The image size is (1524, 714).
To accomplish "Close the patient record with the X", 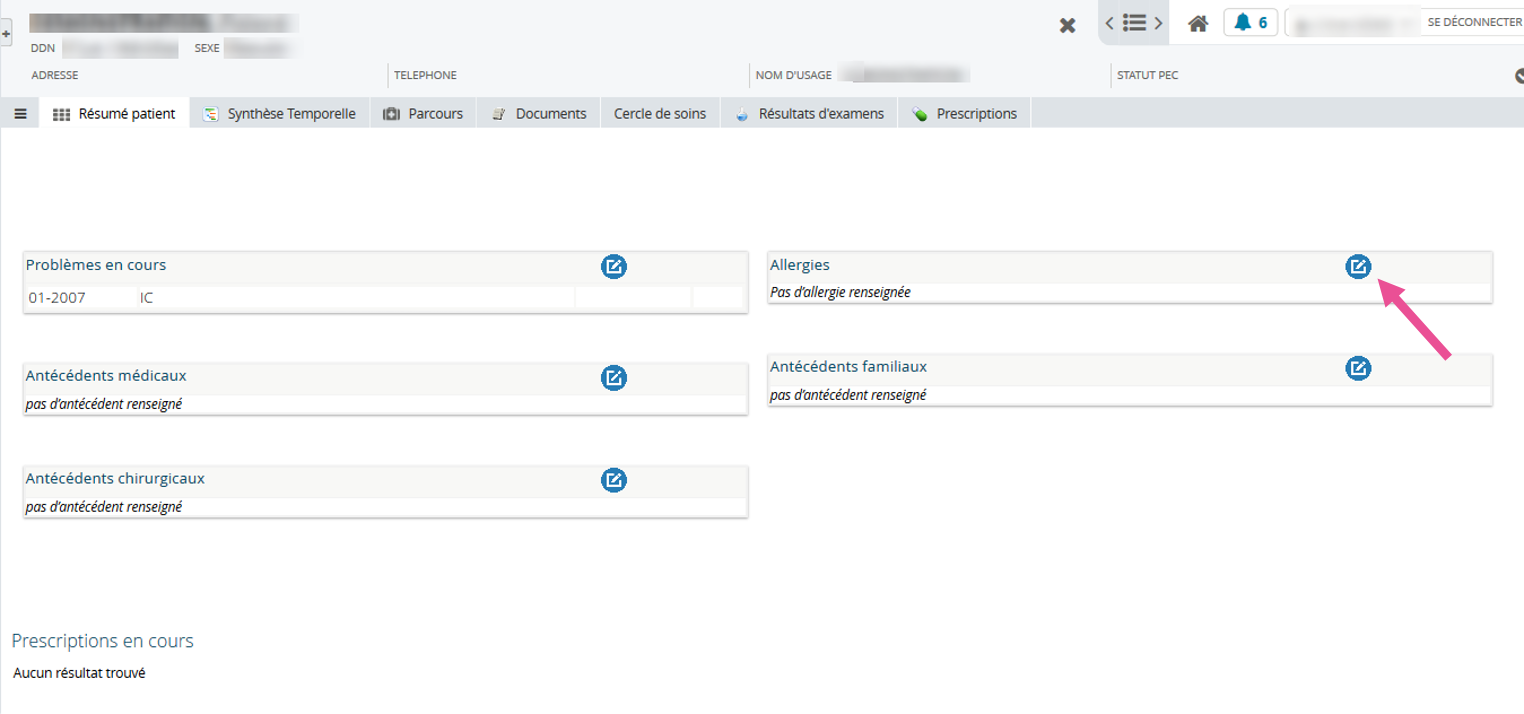I will 1067,25.
